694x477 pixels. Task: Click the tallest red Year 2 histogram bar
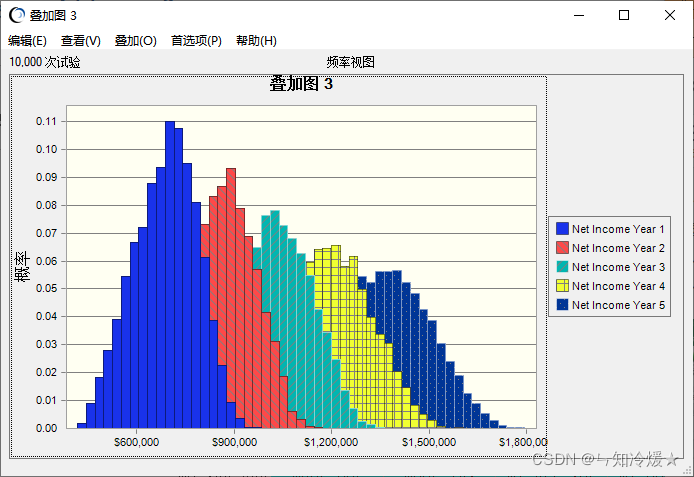coord(231,283)
